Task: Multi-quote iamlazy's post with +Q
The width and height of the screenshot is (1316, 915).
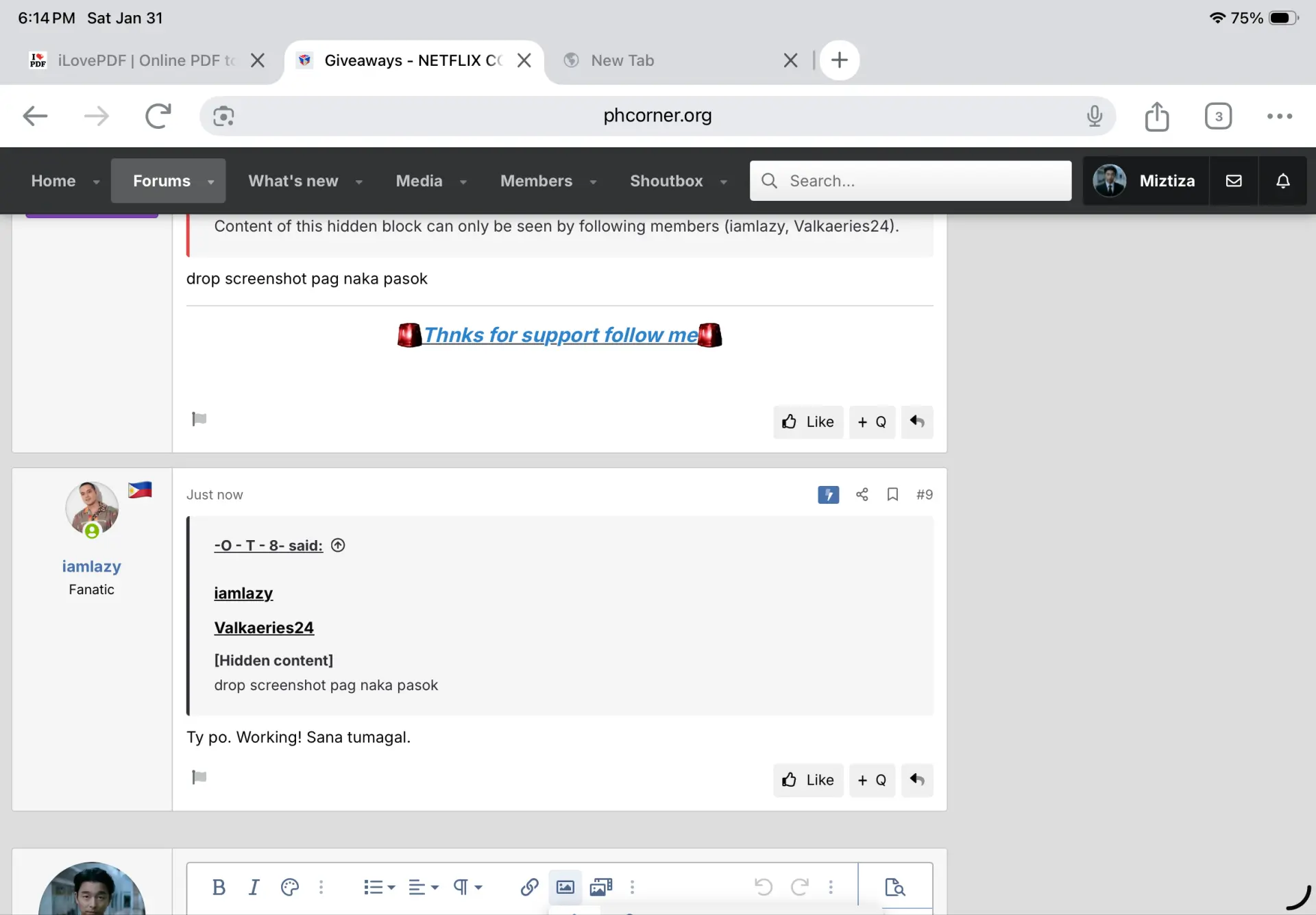Action: pyautogui.click(x=872, y=781)
